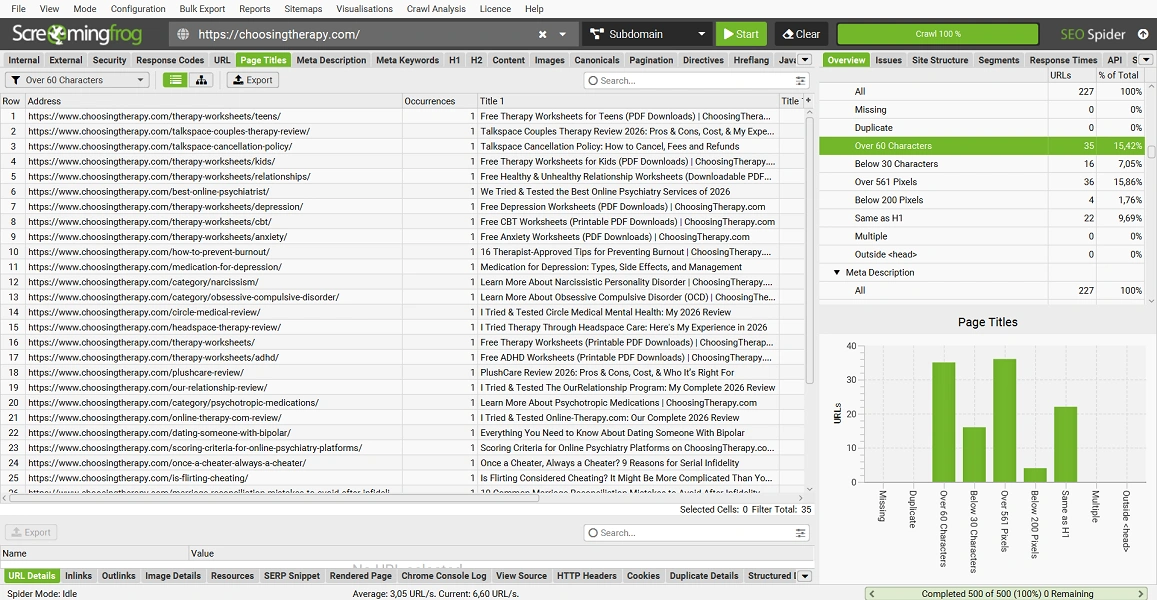Screen dimensions: 1157x600
Task: Click the table's horizontal scrollbar
Action: click(273, 498)
